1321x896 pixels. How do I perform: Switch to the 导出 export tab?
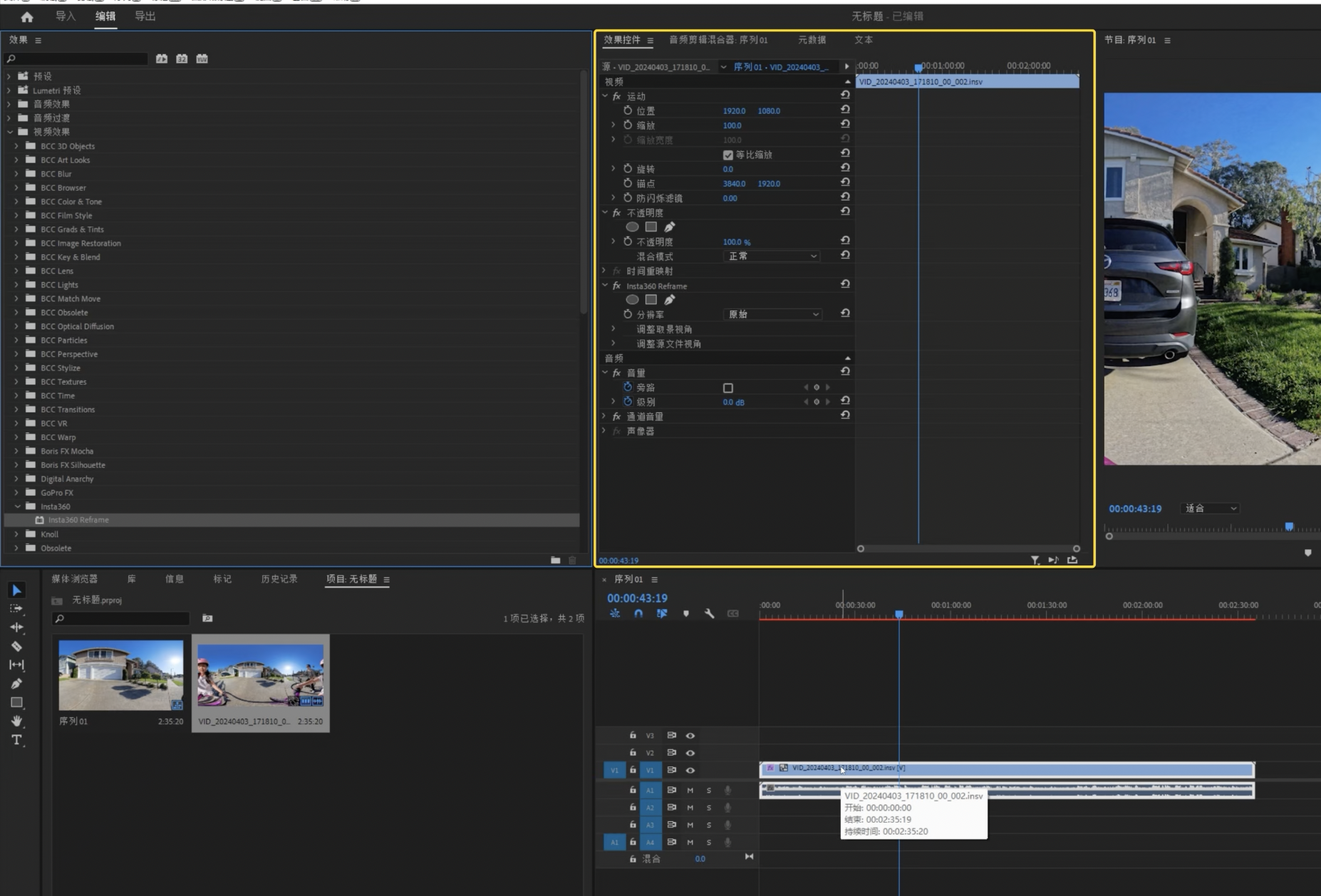point(145,16)
